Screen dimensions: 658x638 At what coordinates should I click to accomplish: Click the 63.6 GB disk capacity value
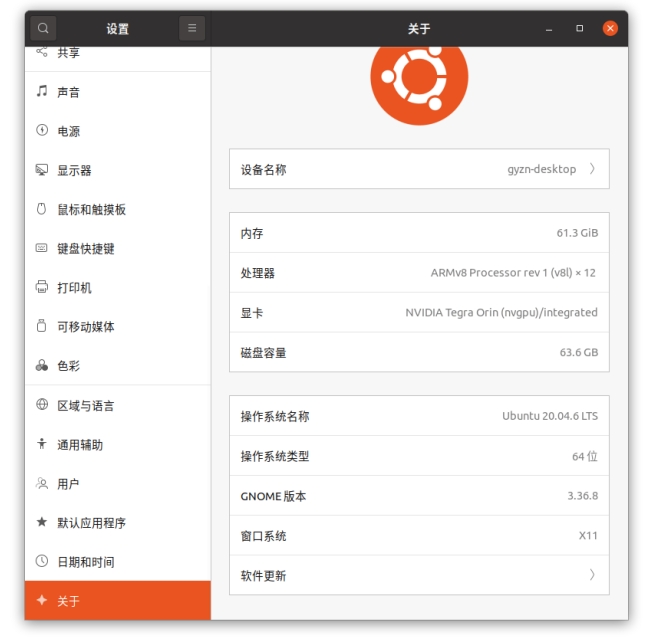click(x=579, y=352)
